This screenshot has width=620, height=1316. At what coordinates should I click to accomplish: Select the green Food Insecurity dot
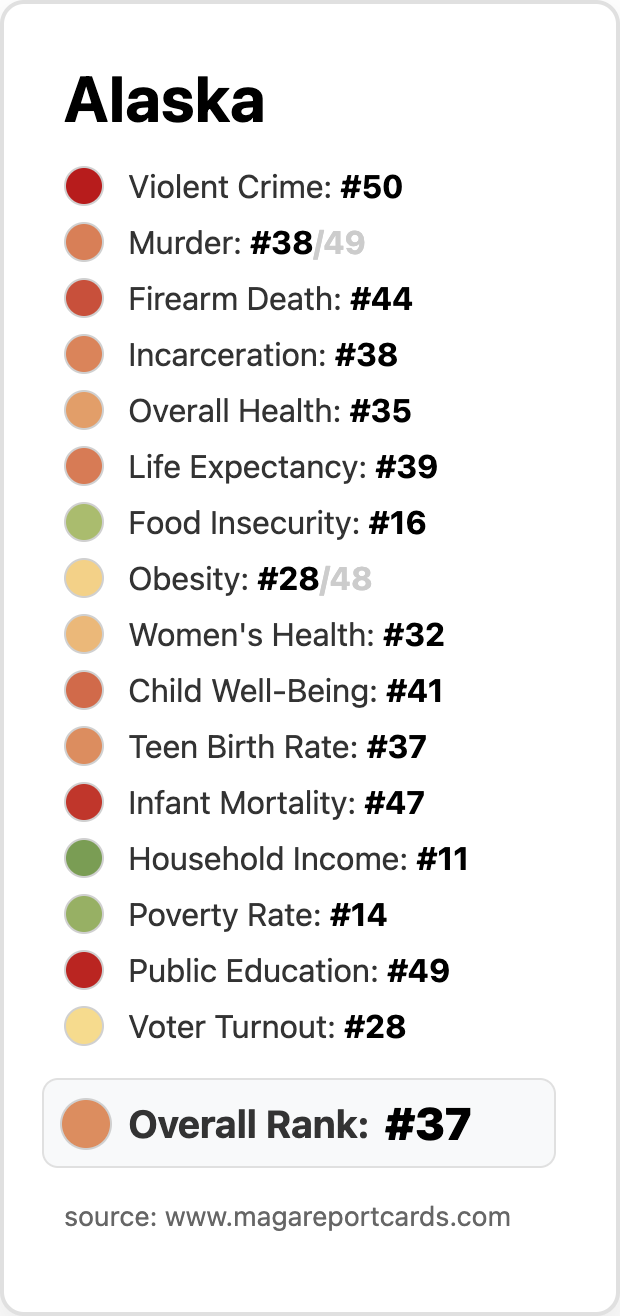tap(85, 523)
